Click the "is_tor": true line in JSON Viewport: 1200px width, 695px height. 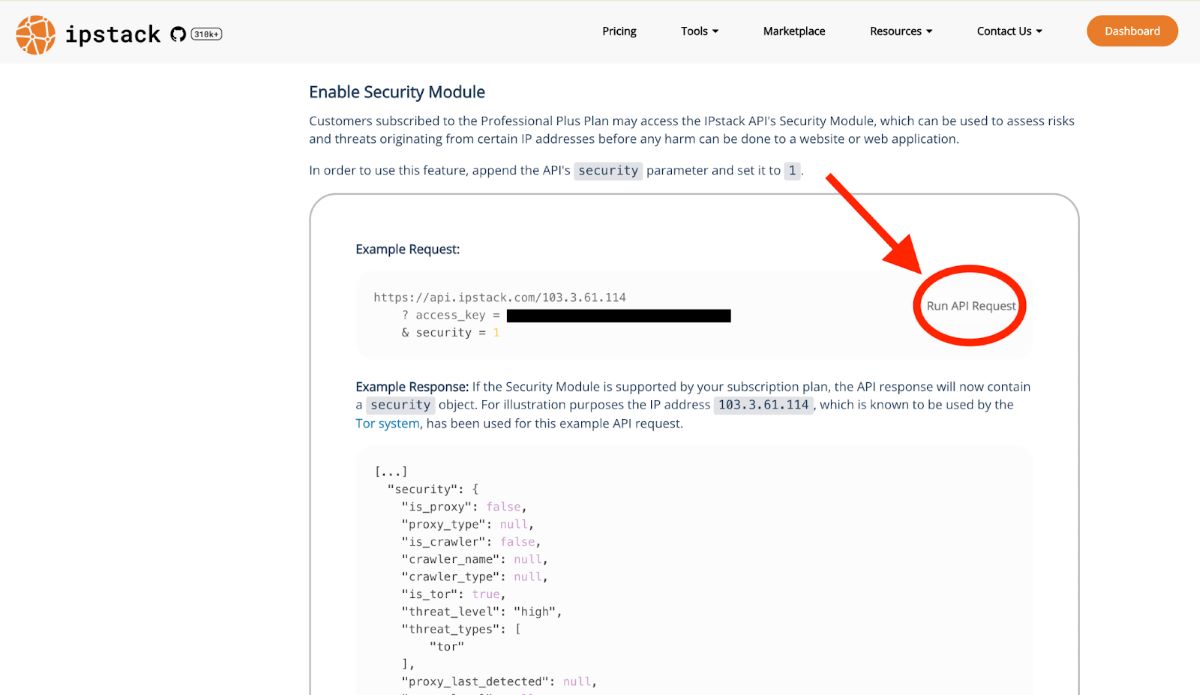[450, 594]
